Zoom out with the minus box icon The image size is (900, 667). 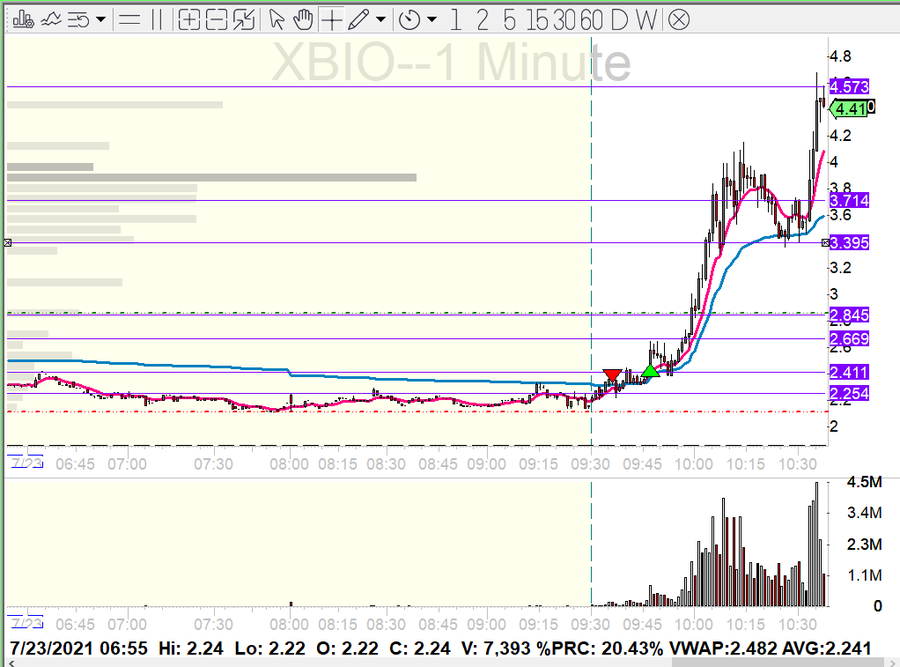tap(216, 20)
